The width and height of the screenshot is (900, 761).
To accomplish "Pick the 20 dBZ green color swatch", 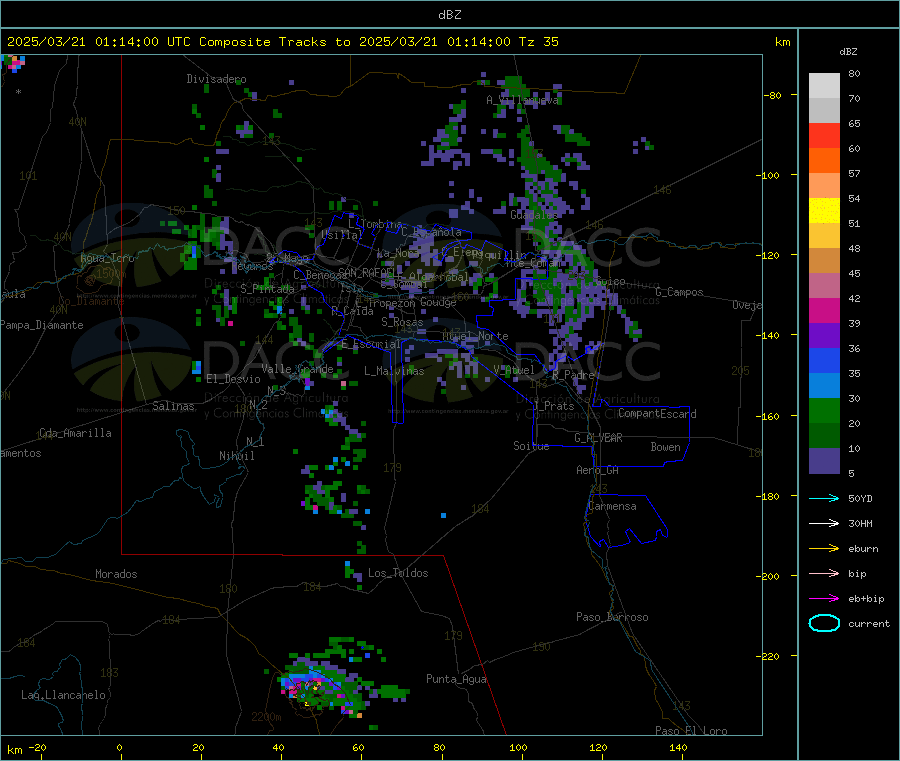I will coord(824,410).
